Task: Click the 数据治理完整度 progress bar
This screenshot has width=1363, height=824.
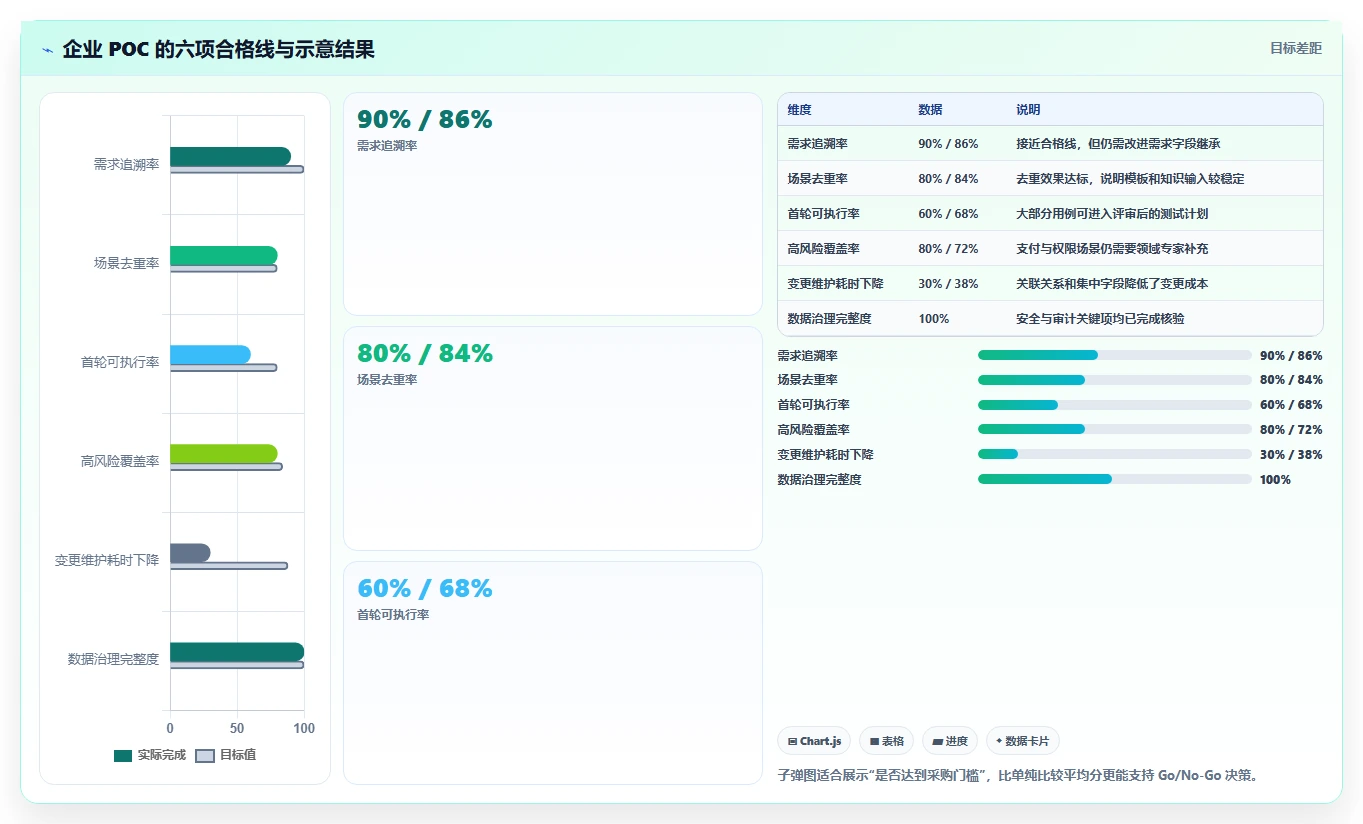Action: (x=1115, y=479)
